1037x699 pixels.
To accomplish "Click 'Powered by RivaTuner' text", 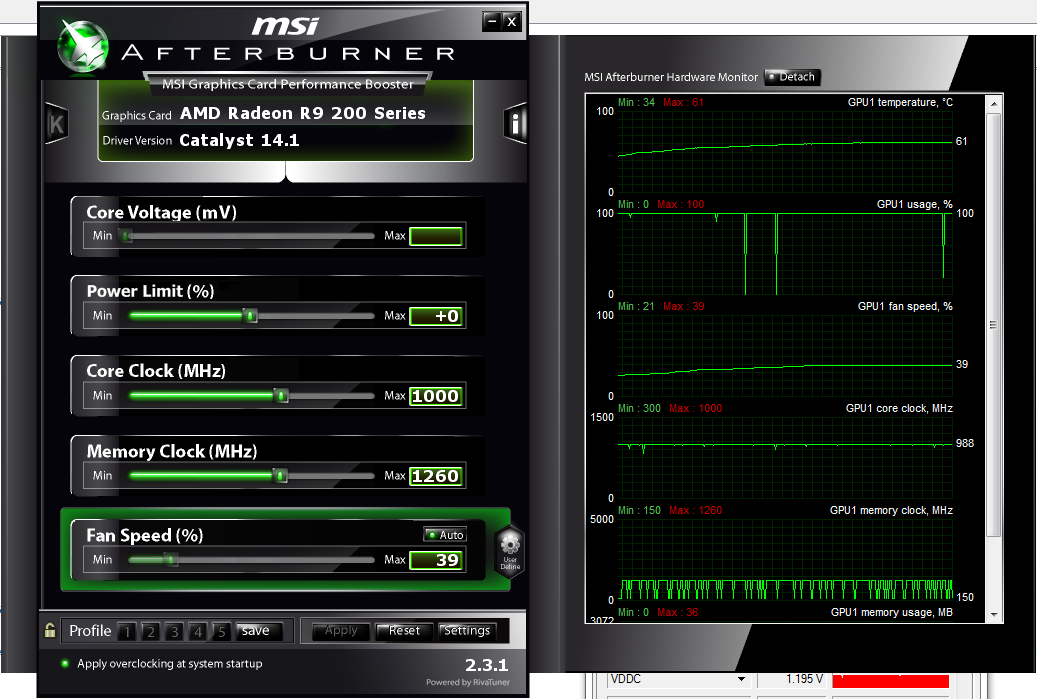I will pos(468,682).
